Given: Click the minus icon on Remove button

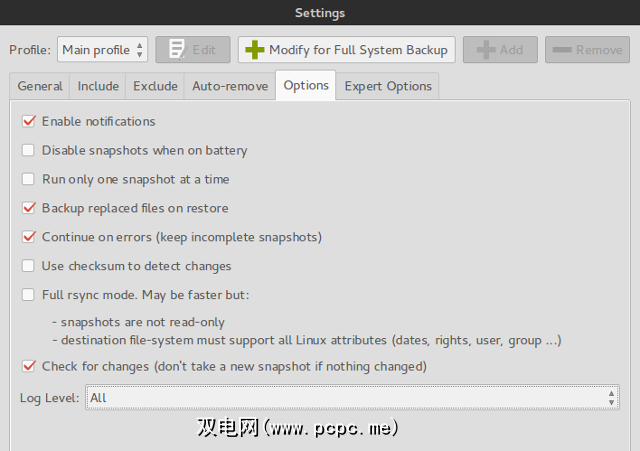Looking at the screenshot, I should click(561, 50).
